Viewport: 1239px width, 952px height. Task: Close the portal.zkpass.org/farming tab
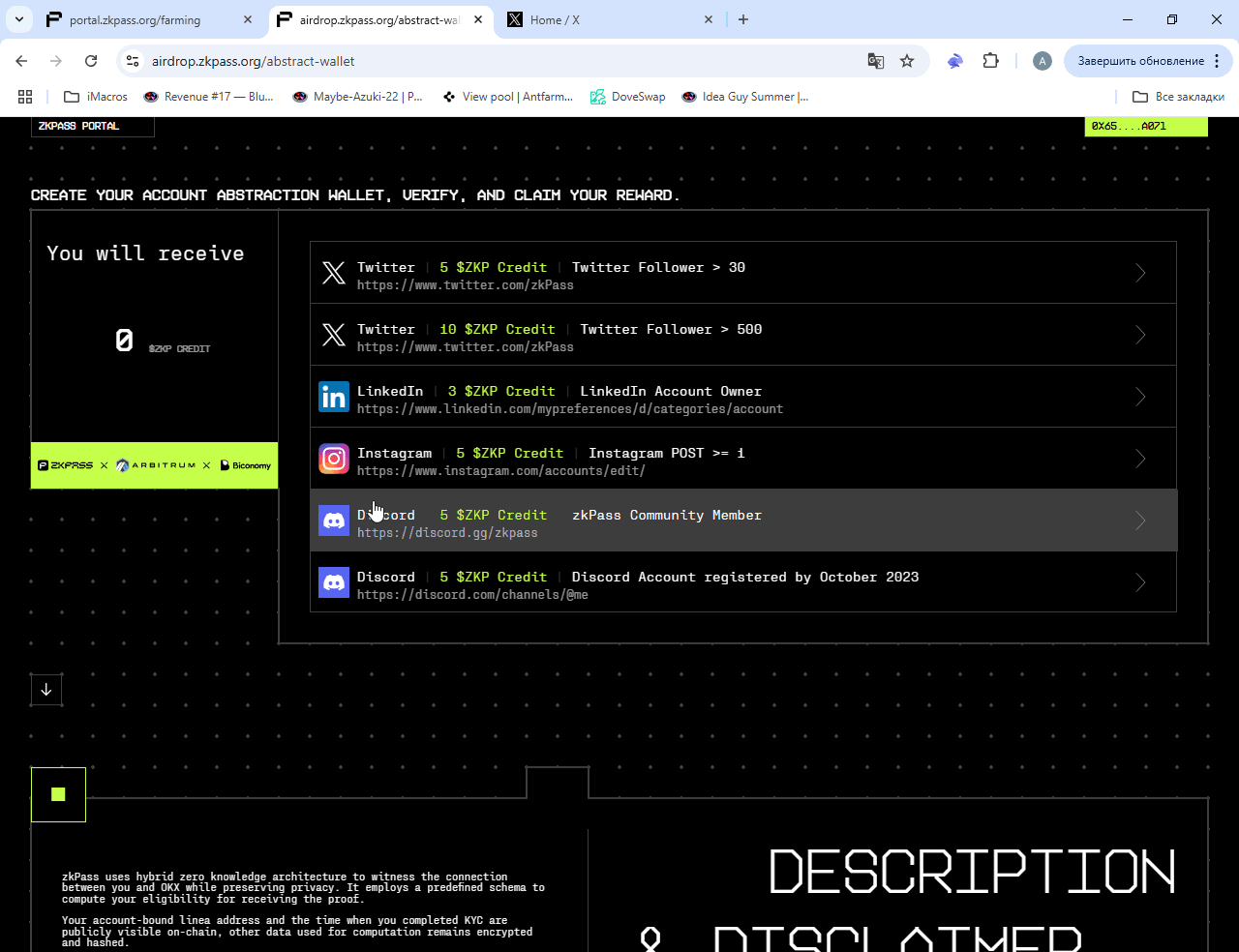pyautogui.click(x=248, y=19)
